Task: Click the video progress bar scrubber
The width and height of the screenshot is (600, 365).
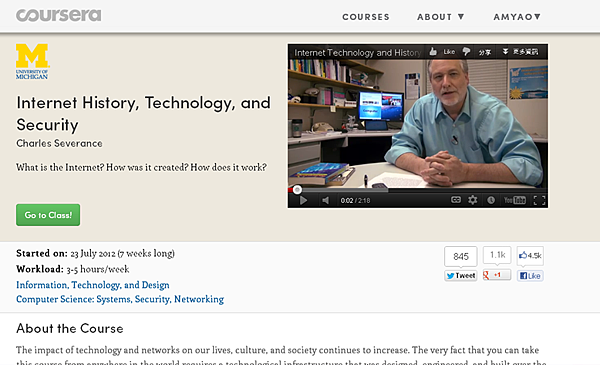Action: pos(297,189)
